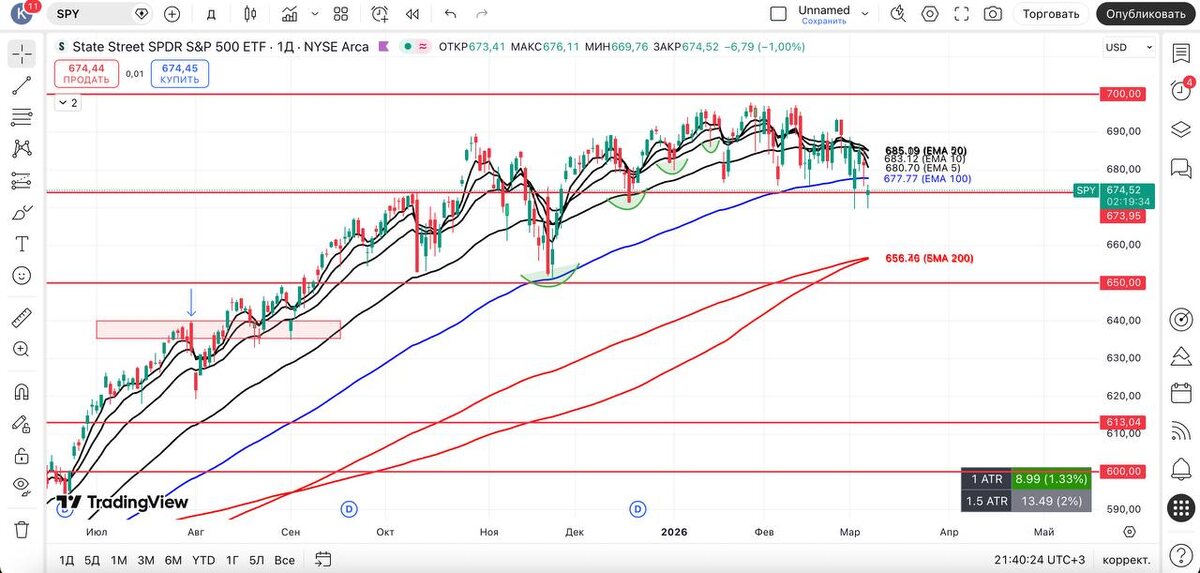This screenshot has width=1200, height=573.
Task: Select the 1Г date range
Action: coord(232,559)
